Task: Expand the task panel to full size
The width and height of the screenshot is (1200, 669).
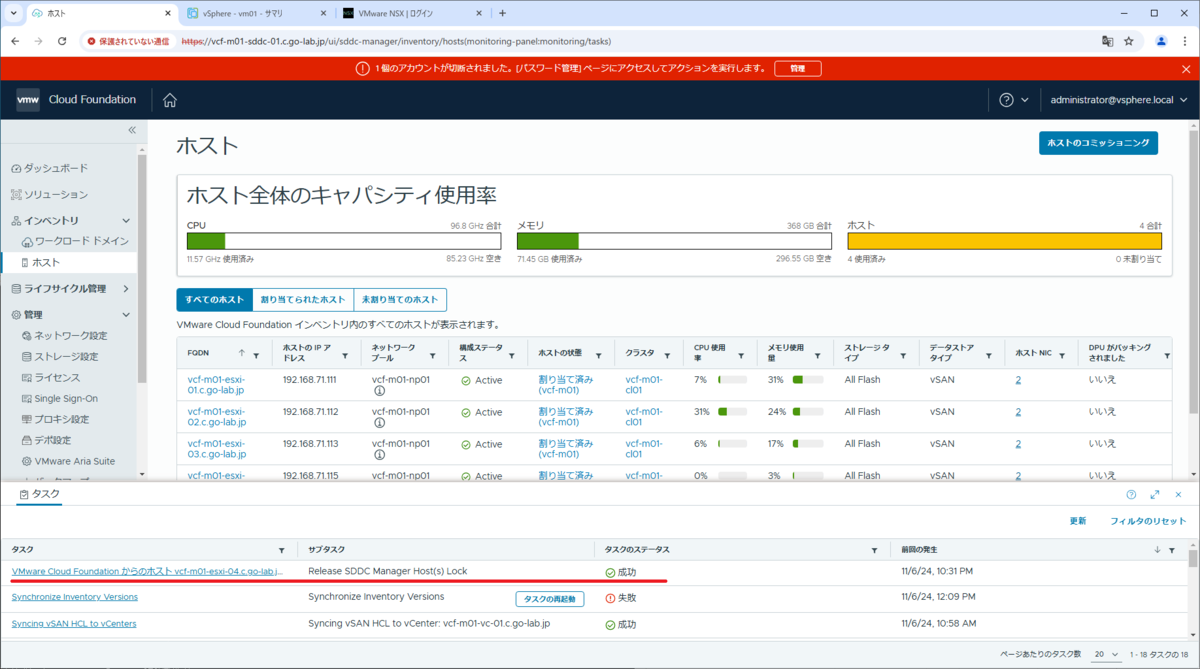Action: coord(1155,495)
